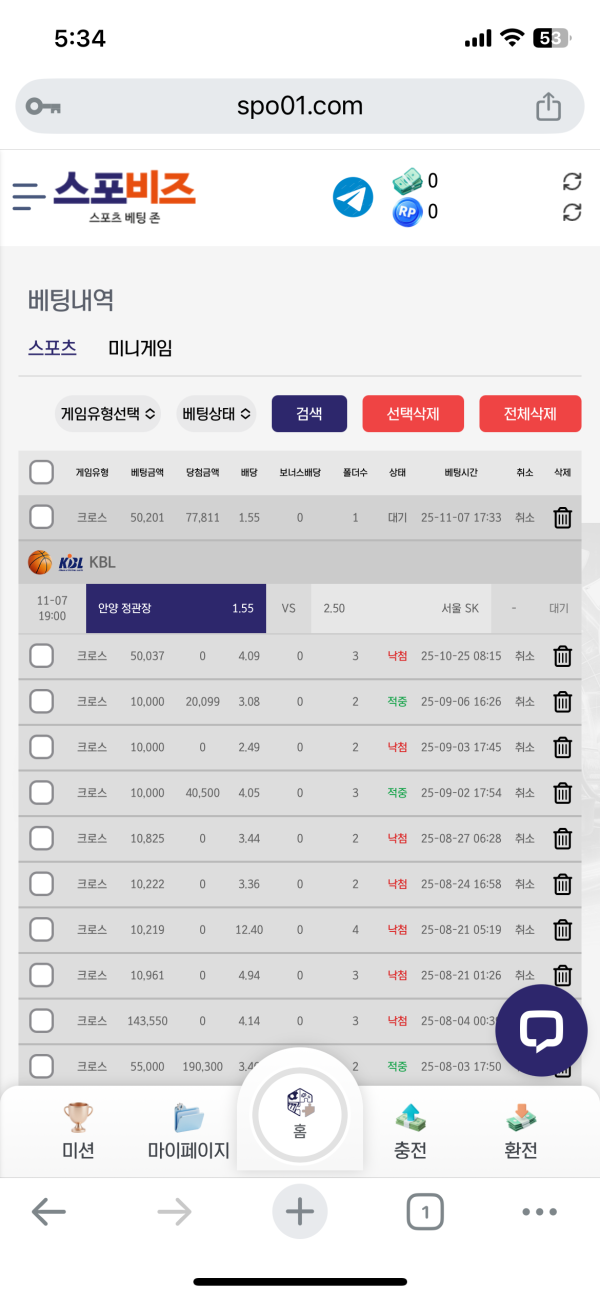The image size is (600, 1298).
Task: Open the 마이페이지 bottom nav item
Action: pyautogui.click(x=189, y=1130)
